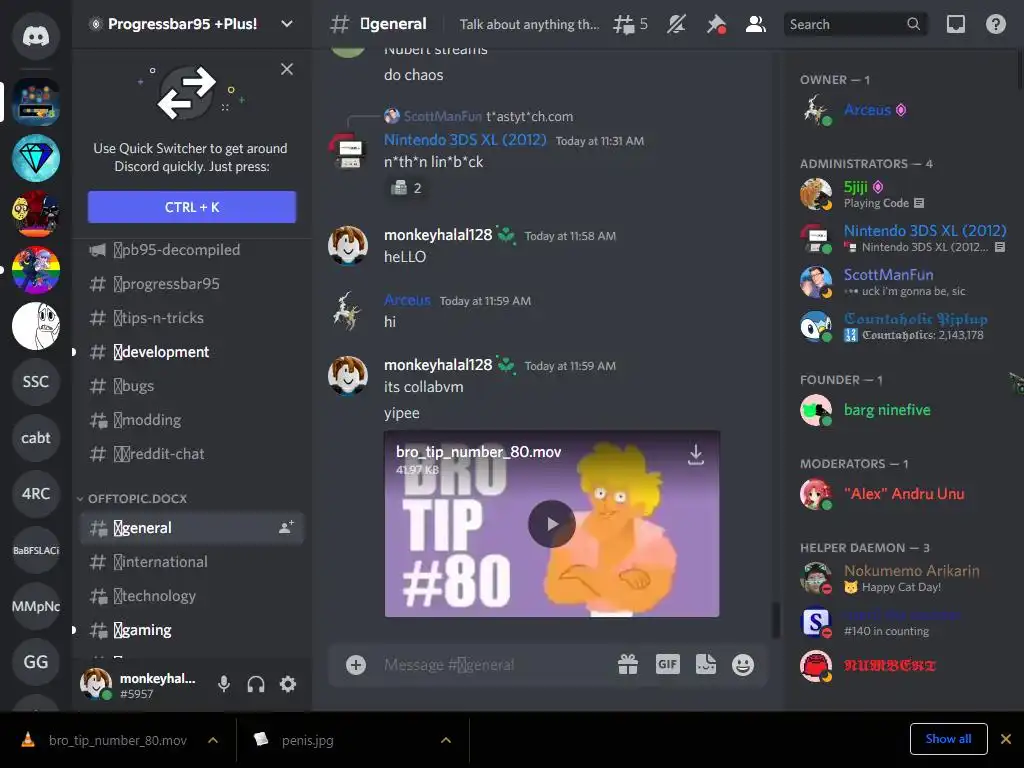Screen dimensions: 1024x768
Task: Dismiss the Quick Switcher tip
Action: (x=287, y=69)
